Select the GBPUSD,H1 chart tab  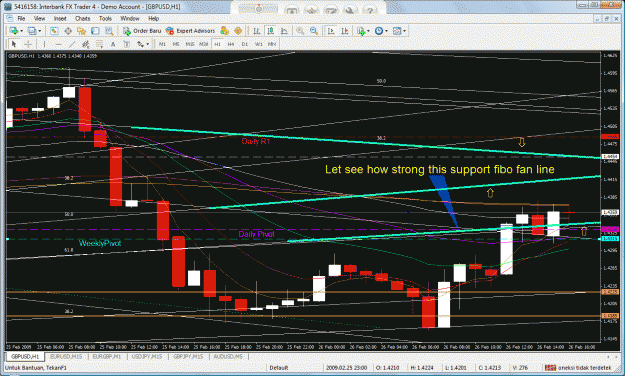click(25, 356)
